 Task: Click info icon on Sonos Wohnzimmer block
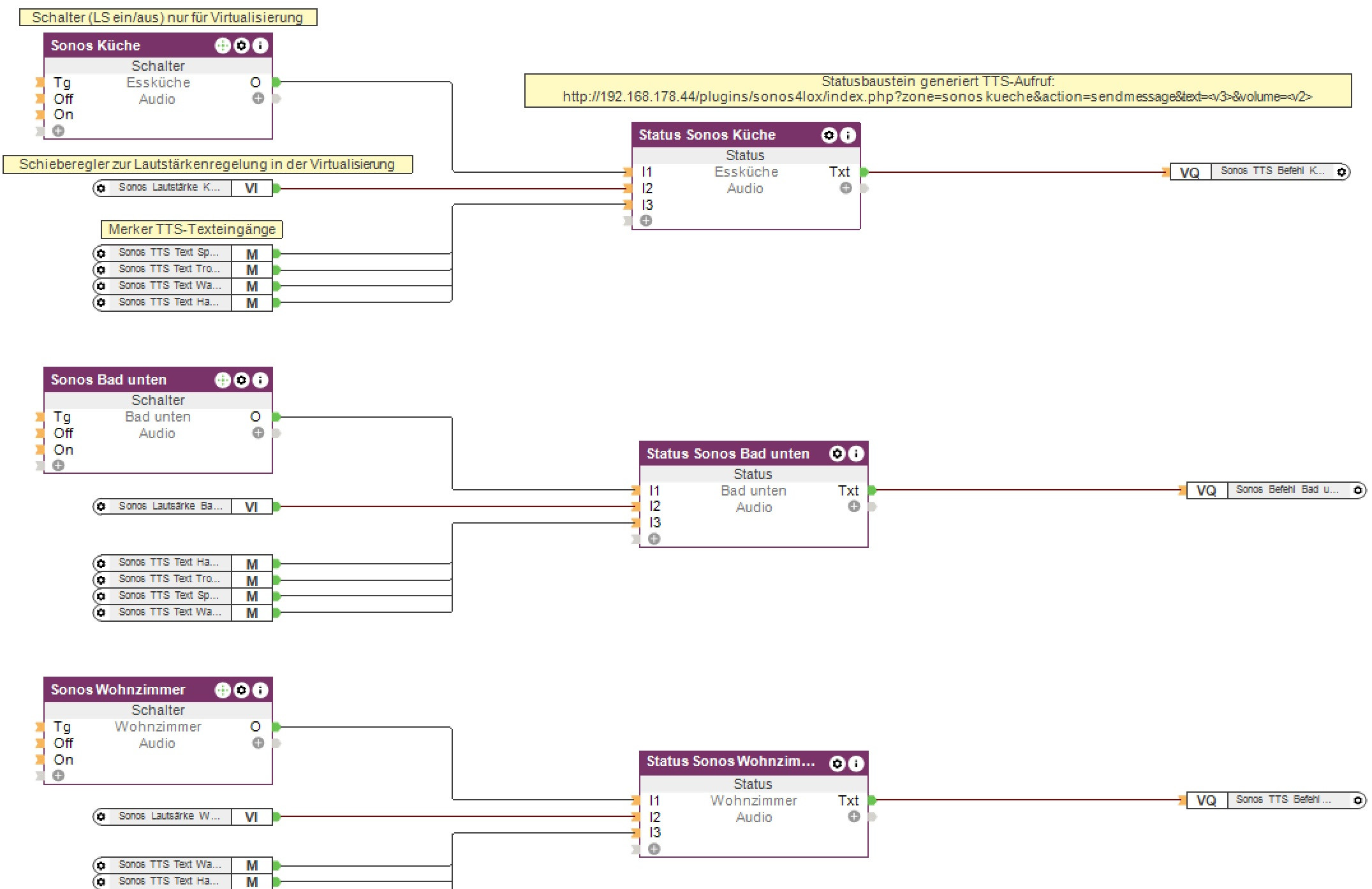(x=260, y=690)
